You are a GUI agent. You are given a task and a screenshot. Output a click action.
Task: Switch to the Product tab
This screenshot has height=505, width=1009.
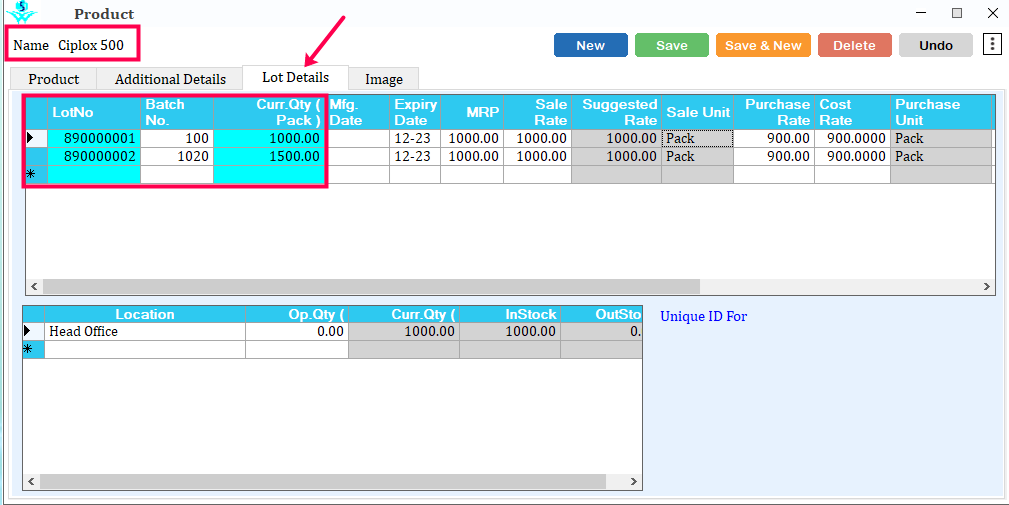53,79
